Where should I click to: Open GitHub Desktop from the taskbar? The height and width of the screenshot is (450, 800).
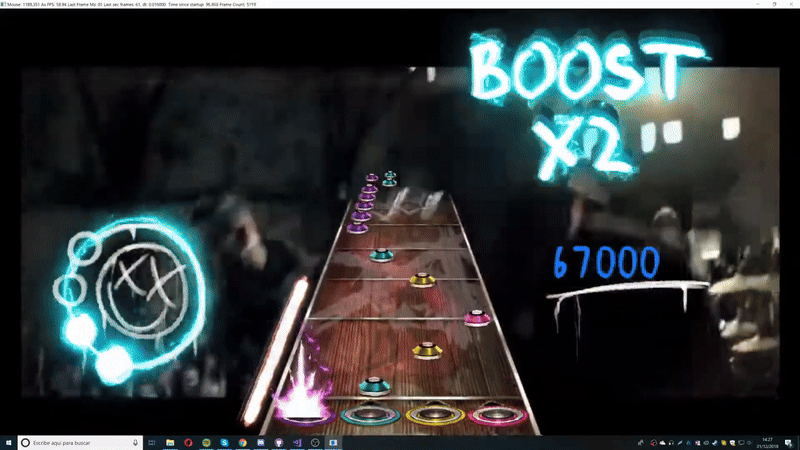(x=279, y=443)
